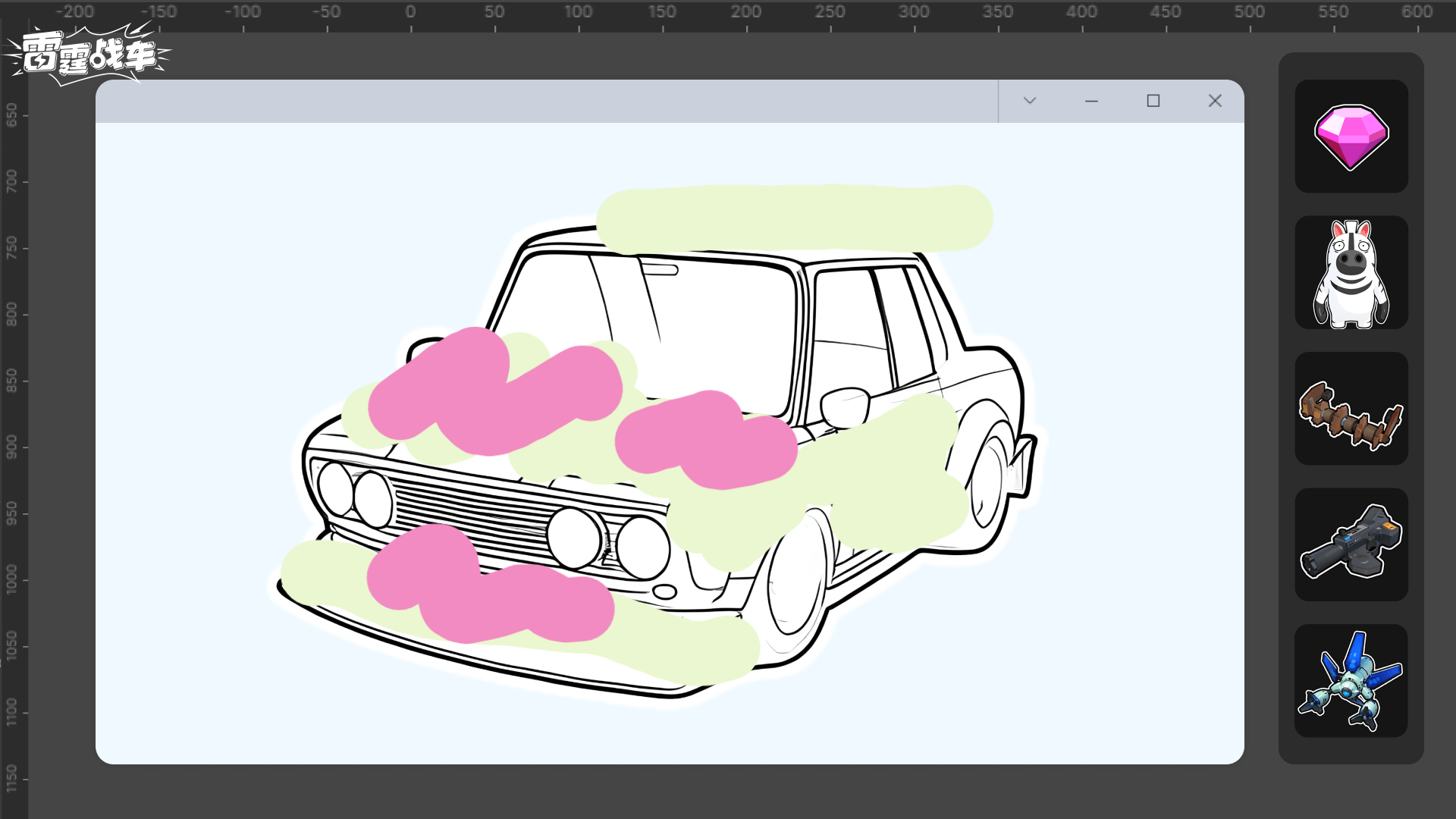Image resolution: width=1456 pixels, height=819 pixels.
Task: Choose the rusty crankshaft part icon
Action: (1351, 409)
